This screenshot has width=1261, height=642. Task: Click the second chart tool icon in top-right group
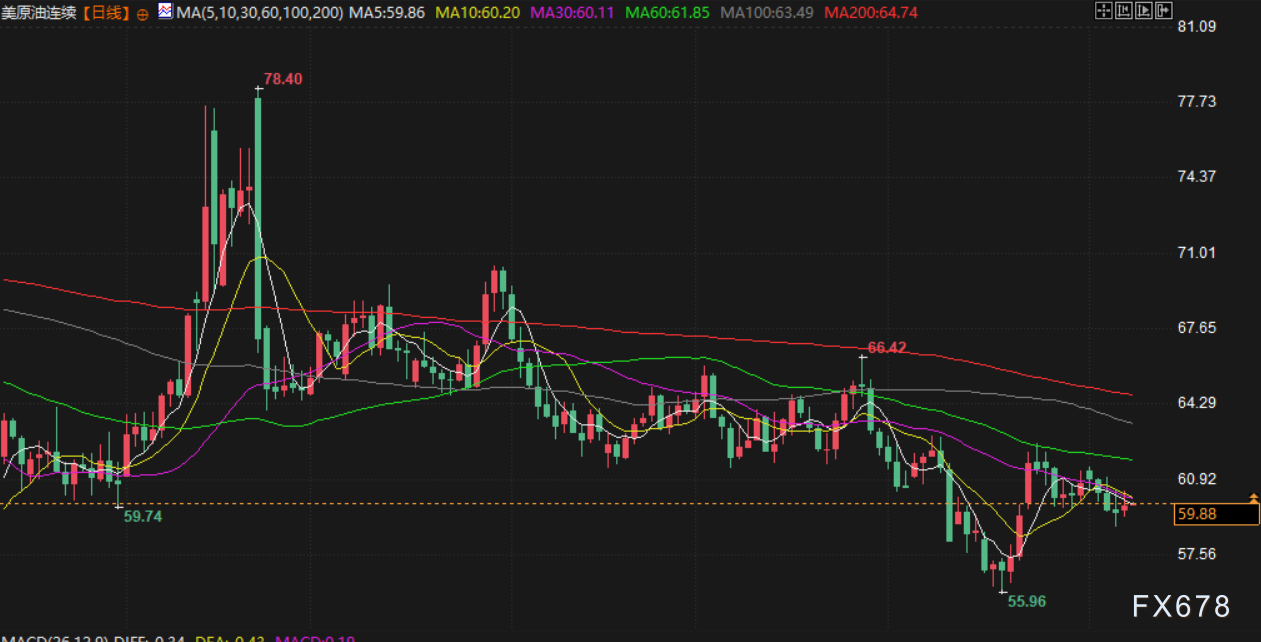tap(1123, 12)
